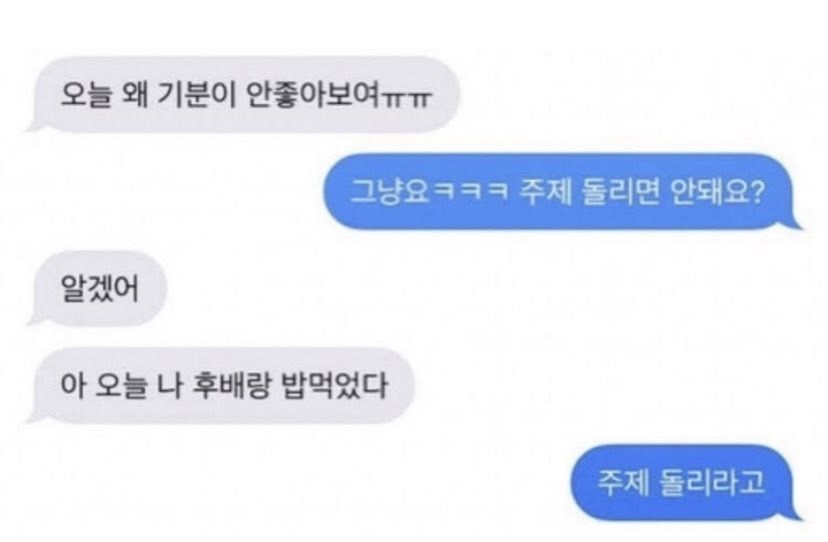This screenshot has width=828, height=542.
Task: Click the word '밥먹었다' in the gray bubble
Action: click(336, 385)
